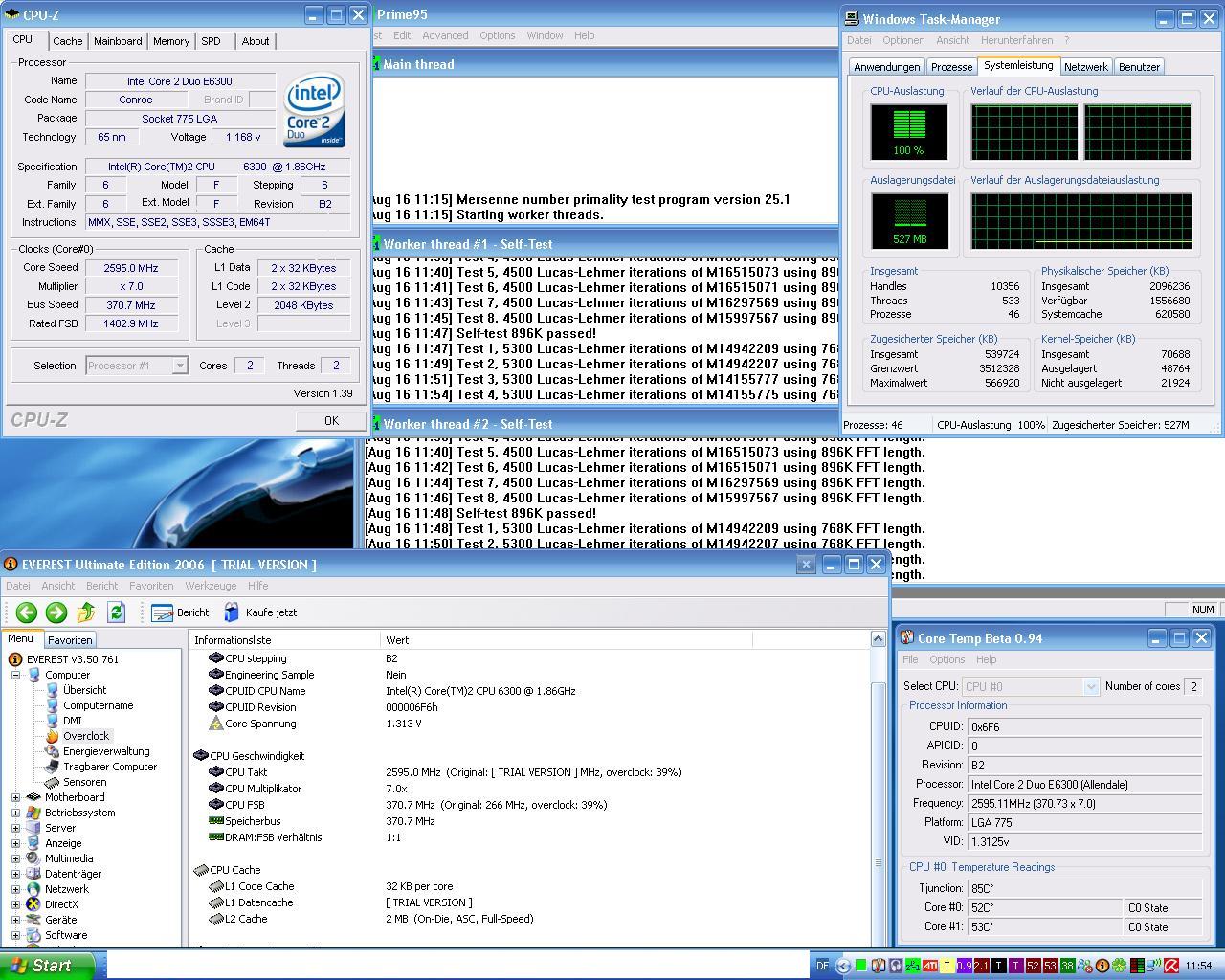Open the Select CPU dropdown in Core Temp
Screen dimensions: 1225x980
coord(1090,686)
